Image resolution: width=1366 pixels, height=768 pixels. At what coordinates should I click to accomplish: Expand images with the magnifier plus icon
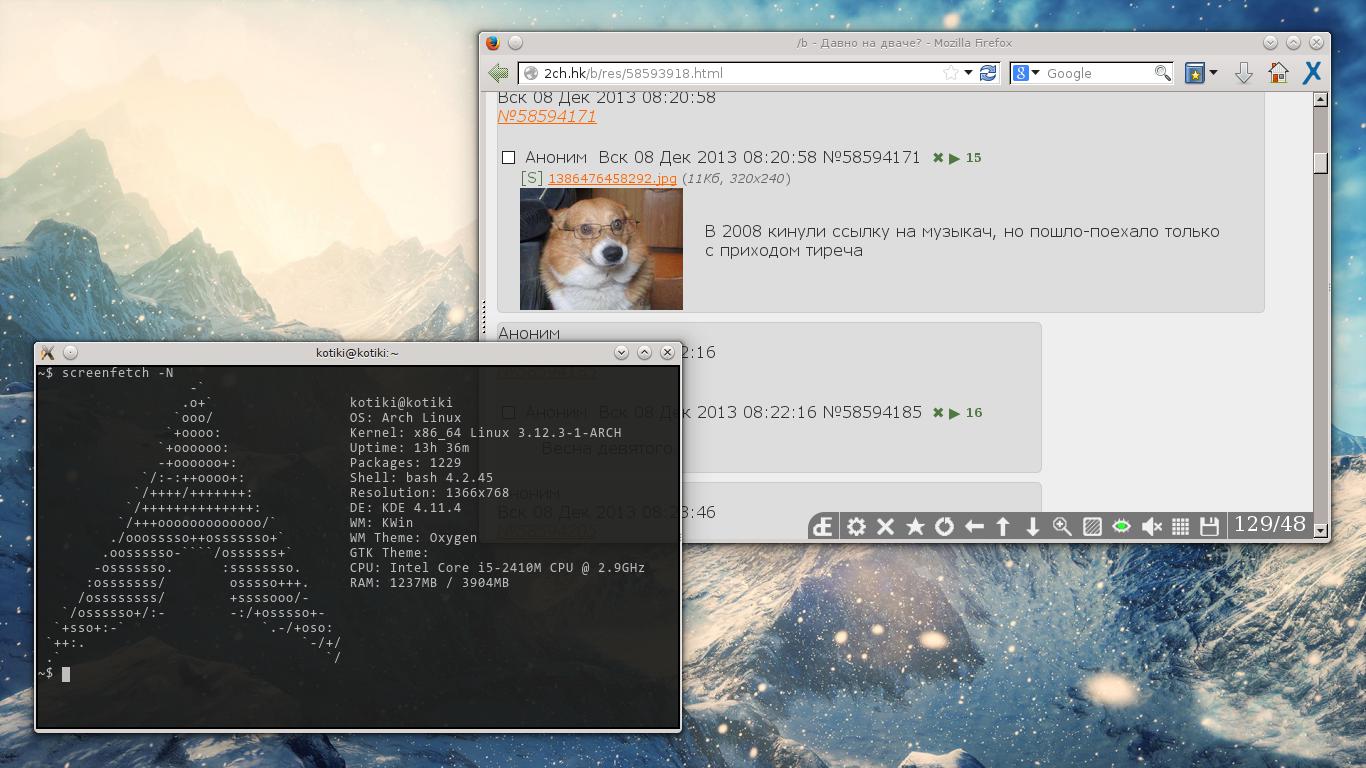(x=1062, y=526)
